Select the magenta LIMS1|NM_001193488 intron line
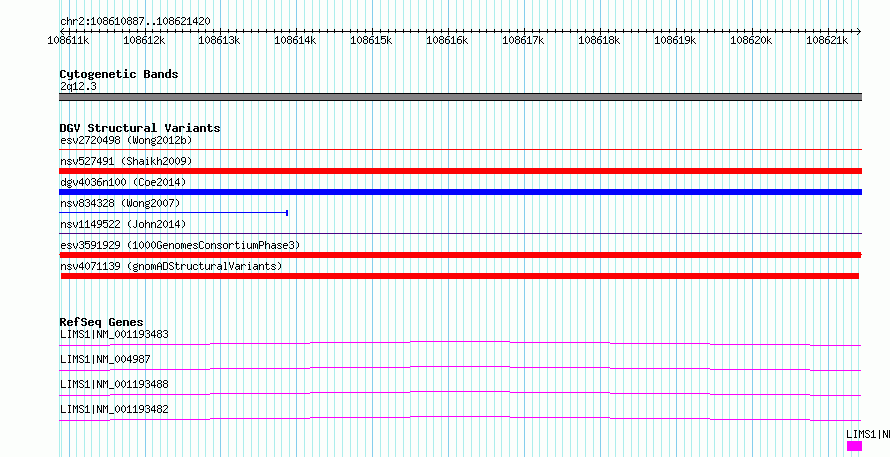The image size is (890, 457). pos(460,393)
